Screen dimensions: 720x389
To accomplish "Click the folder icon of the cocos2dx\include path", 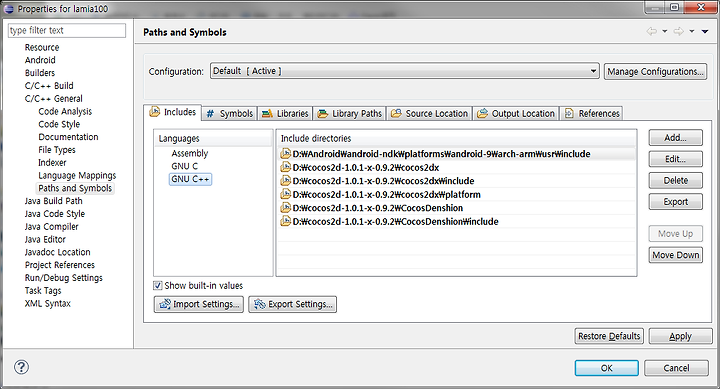I will (x=286, y=180).
